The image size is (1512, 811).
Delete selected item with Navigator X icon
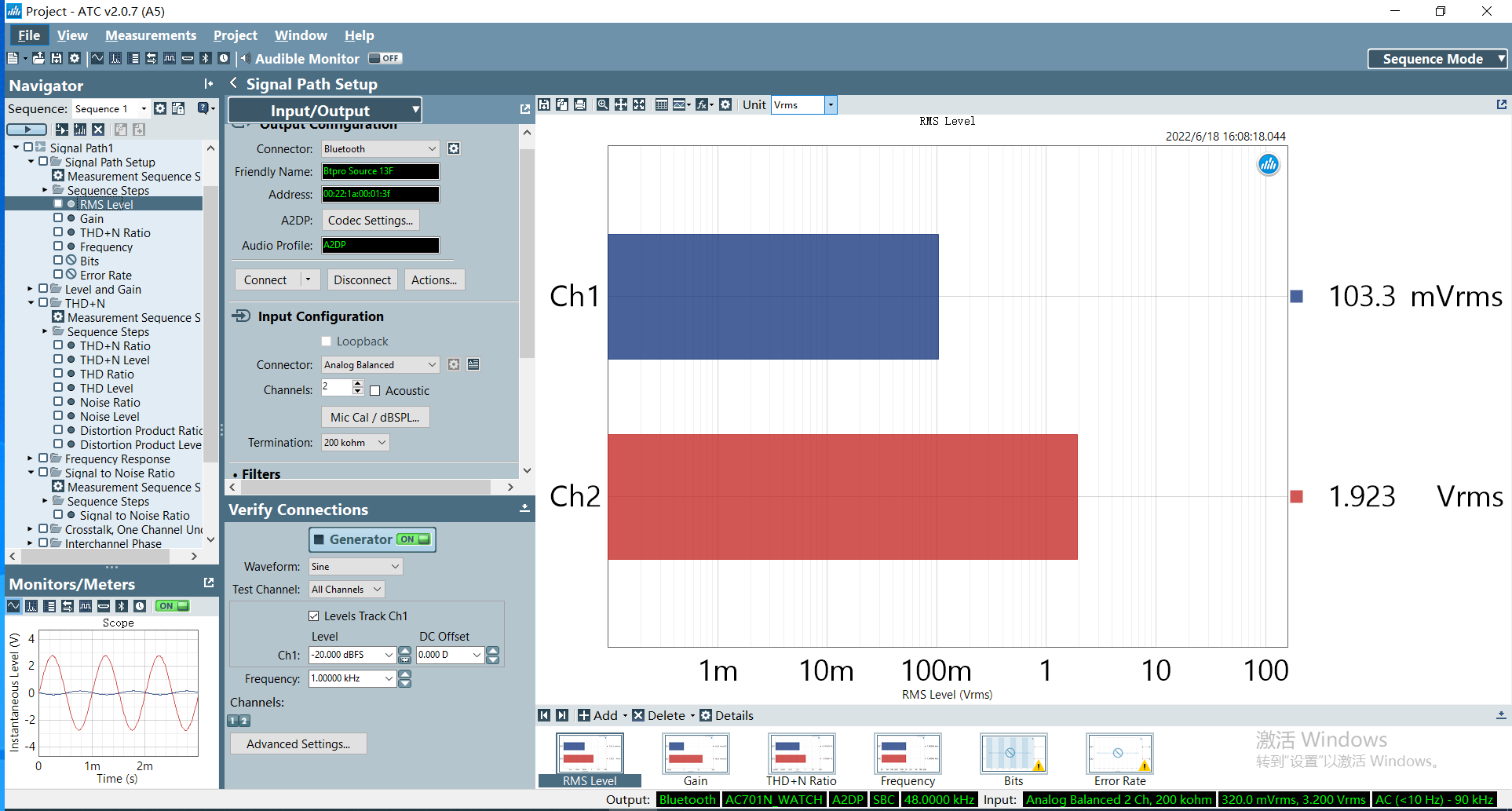(98, 130)
